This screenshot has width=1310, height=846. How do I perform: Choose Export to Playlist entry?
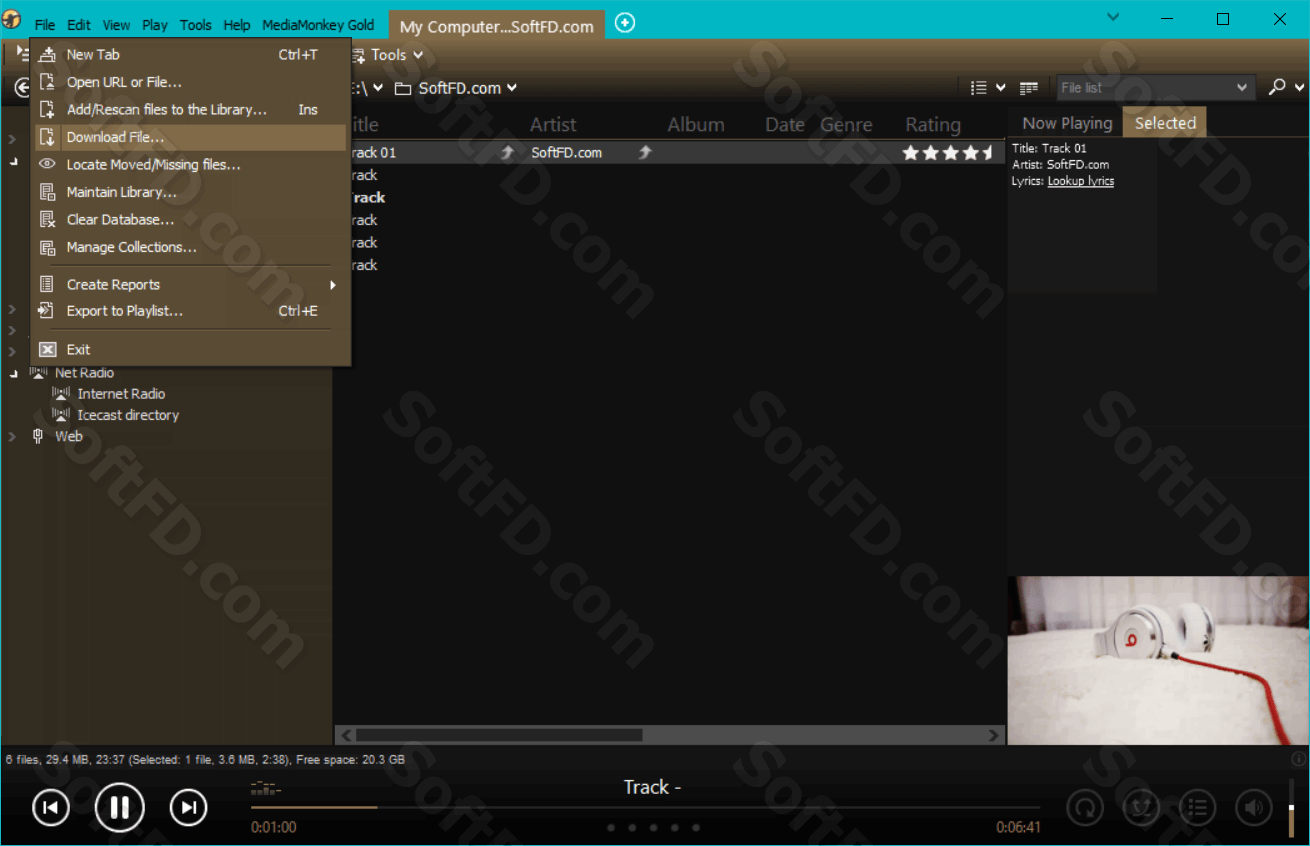pyautogui.click(x=191, y=311)
